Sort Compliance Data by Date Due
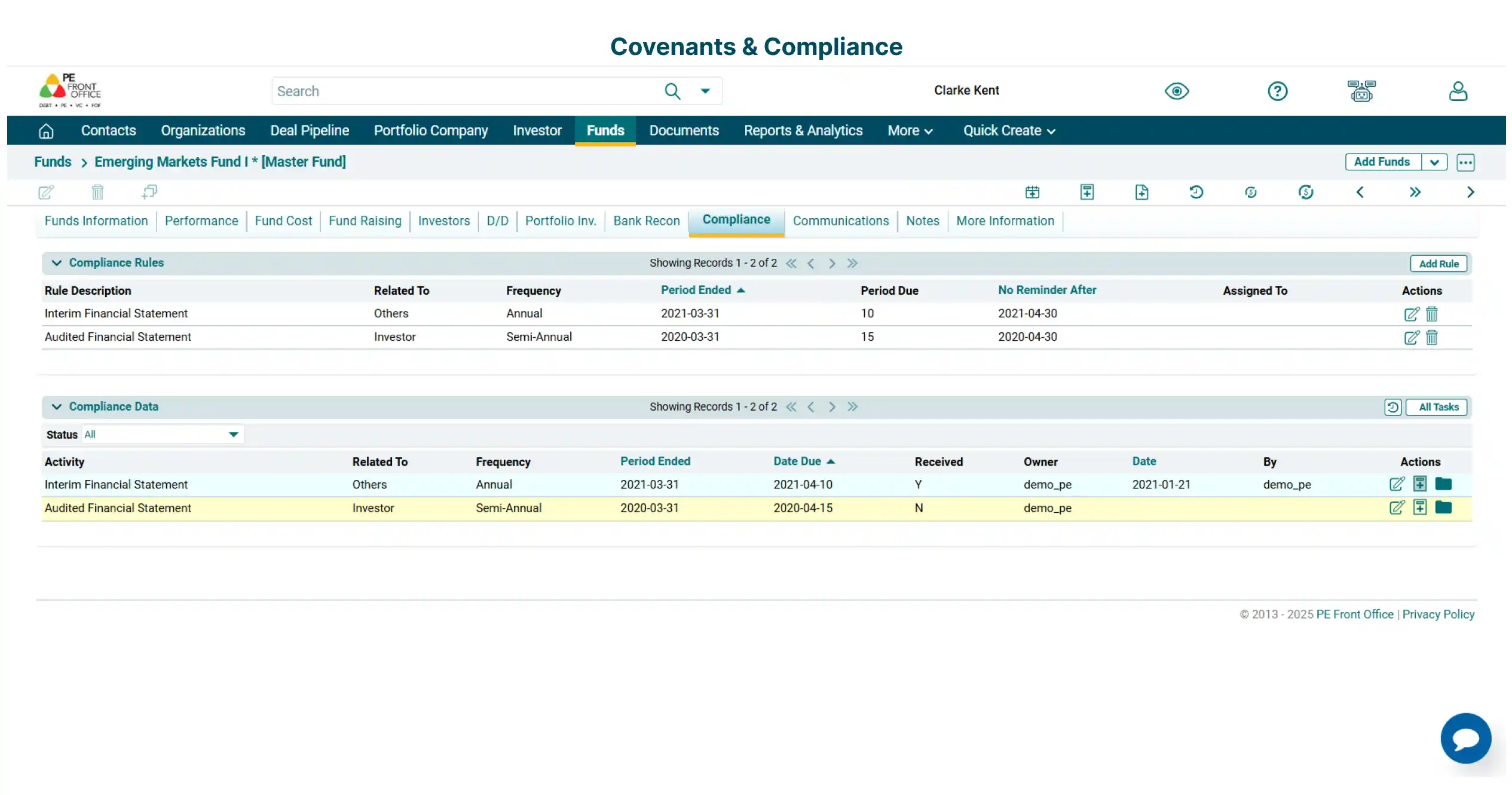The image size is (1512, 795). [x=803, y=461]
